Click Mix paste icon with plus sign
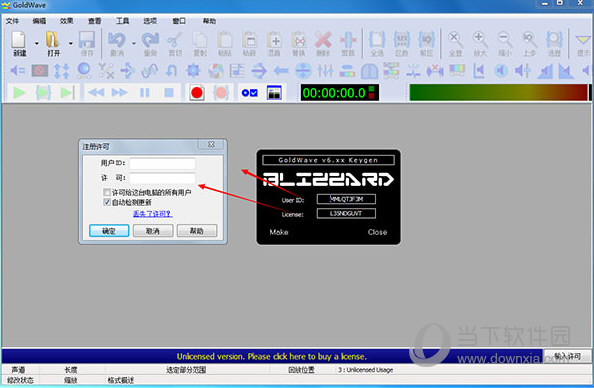Screen dimensions: 594x388 (274, 43)
